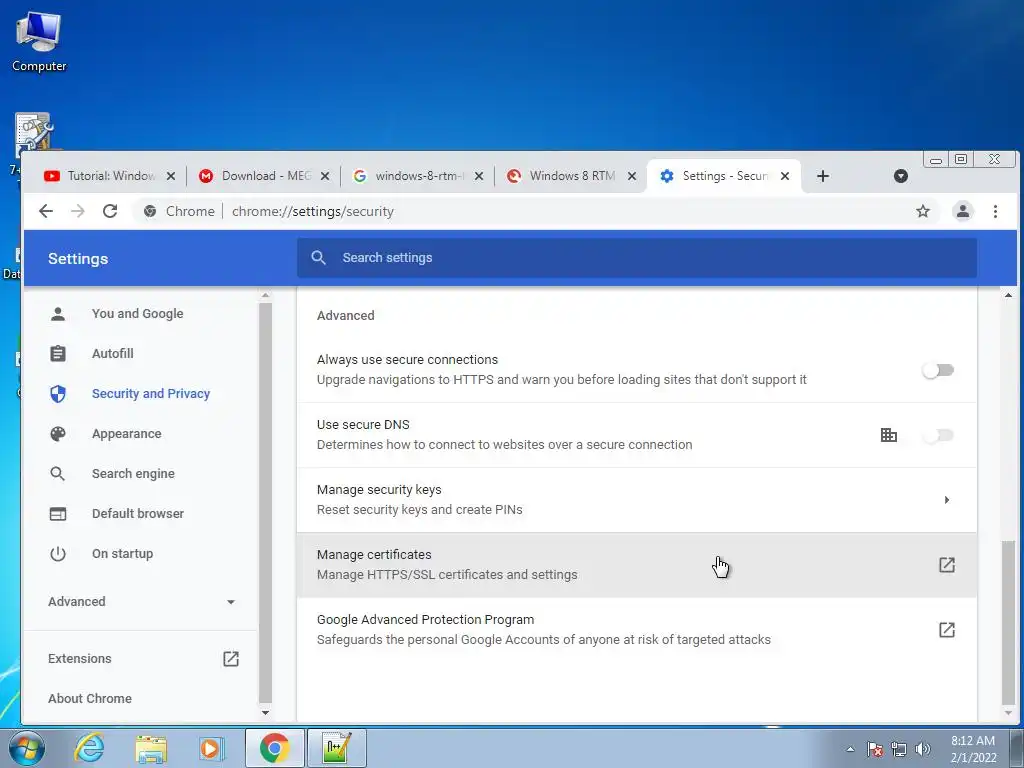Open the Chrome profile avatar

coord(963,211)
